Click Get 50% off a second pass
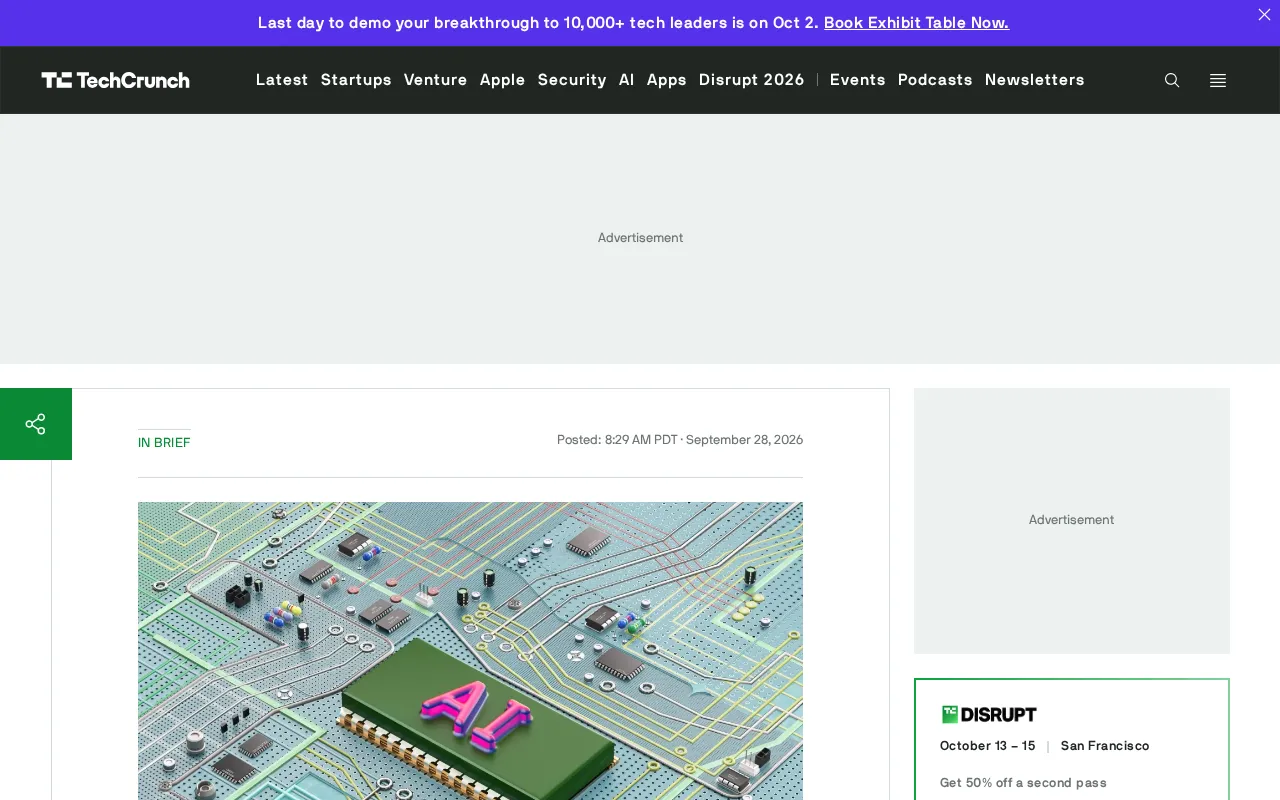The height and width of the screenshot is (800, 1280). point(1023,783)
